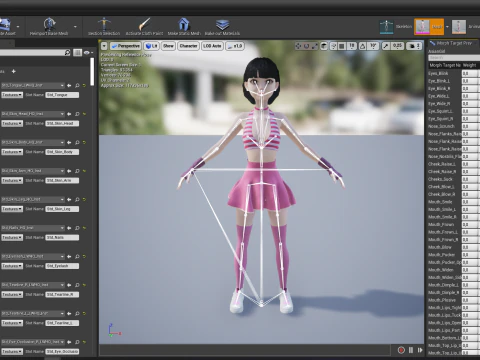
Task: Click the Weight column header
Action: point(469,65)
